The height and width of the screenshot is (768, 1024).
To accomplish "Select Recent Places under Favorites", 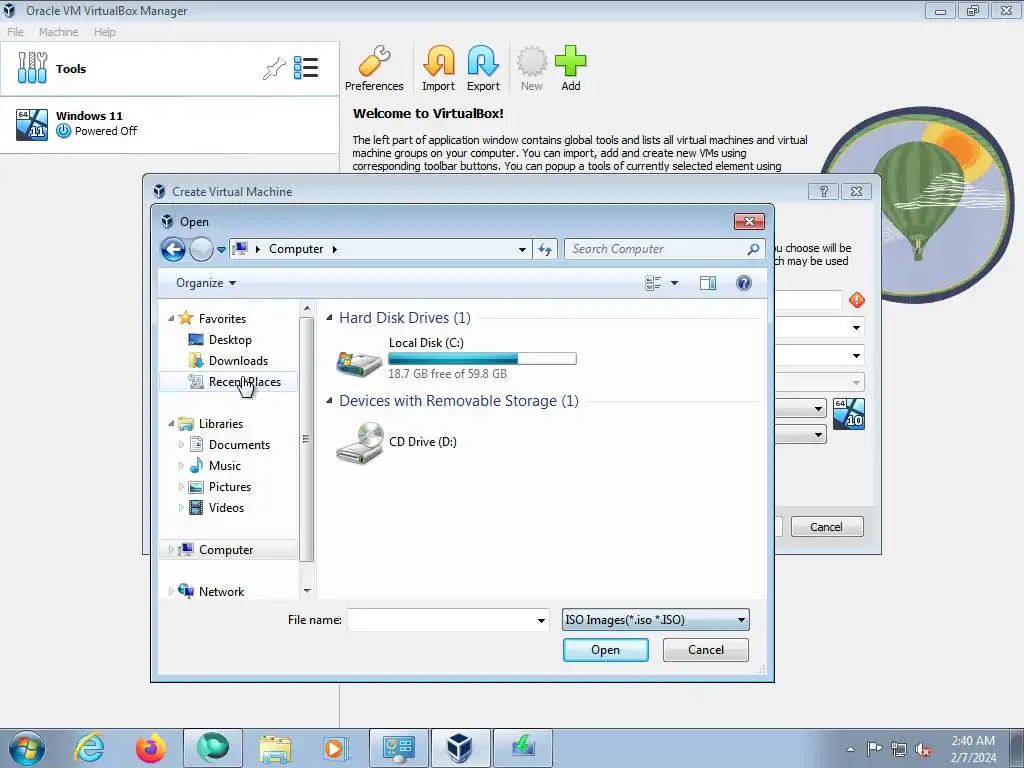I will click(x=245, y=381).
